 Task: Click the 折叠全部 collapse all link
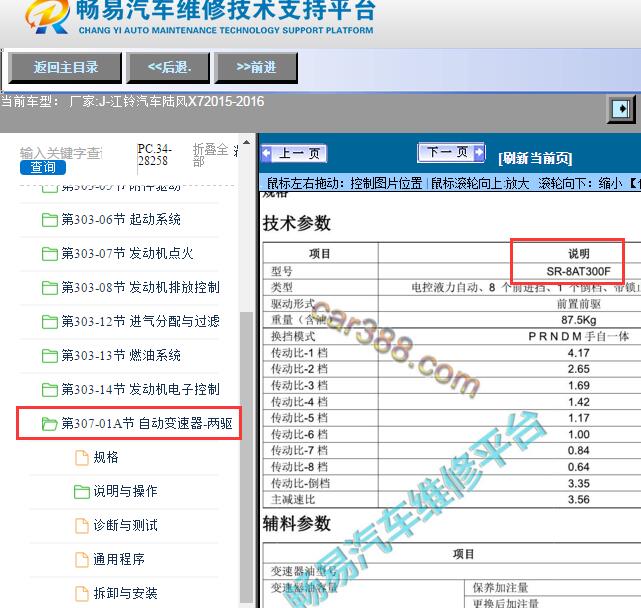[x=210, y=155]
